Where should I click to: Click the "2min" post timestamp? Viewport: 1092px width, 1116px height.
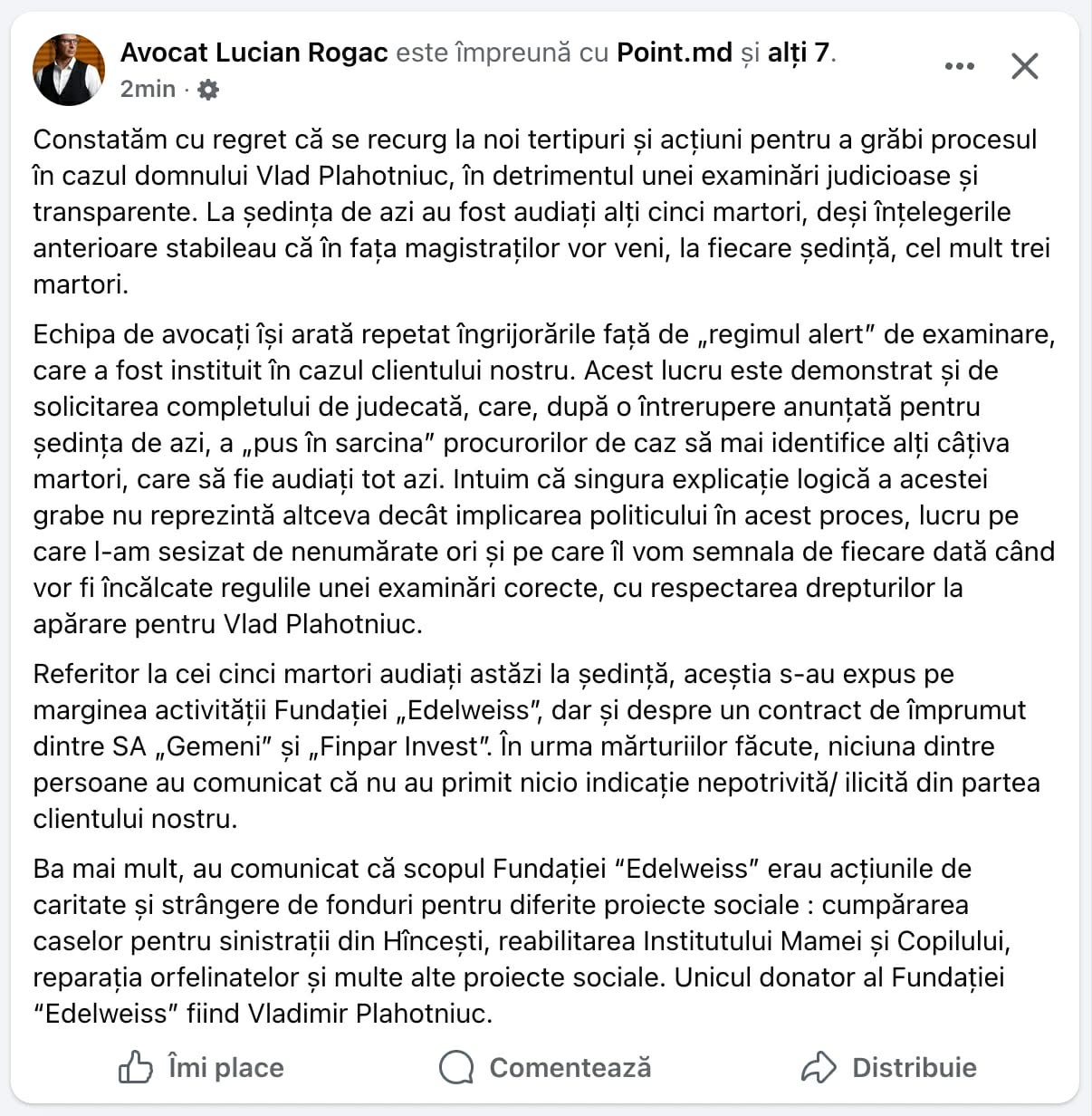coord(148,89)
